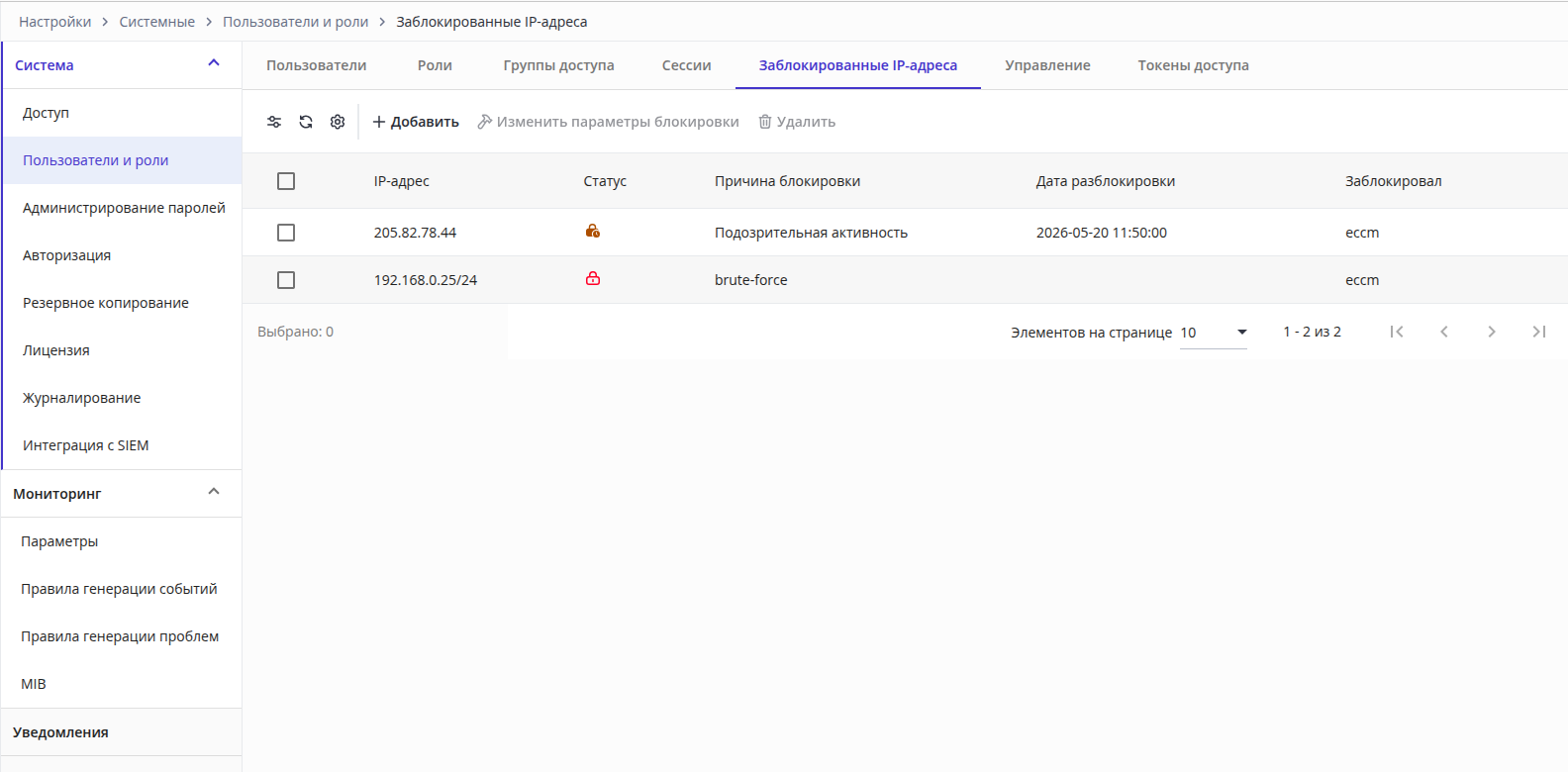Screen dimensions: 1568x772
Task: Open the Токены доступа tab
Action: (x=1193, y=65)
